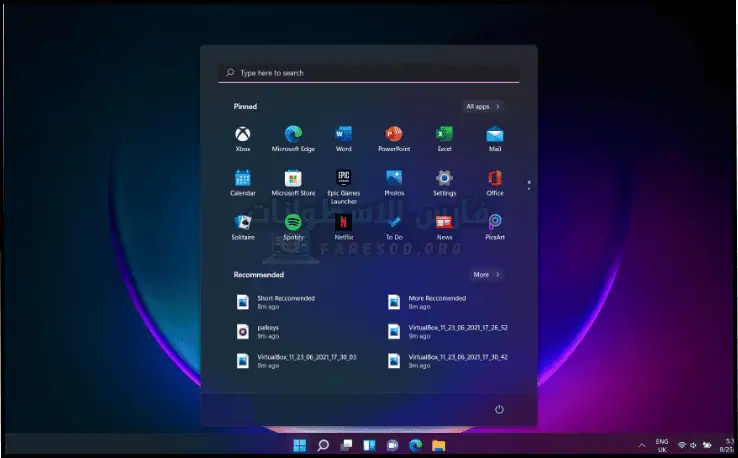Go to next pinned apps page dot
Screen dimensions: 738x458
click(528, 187)
